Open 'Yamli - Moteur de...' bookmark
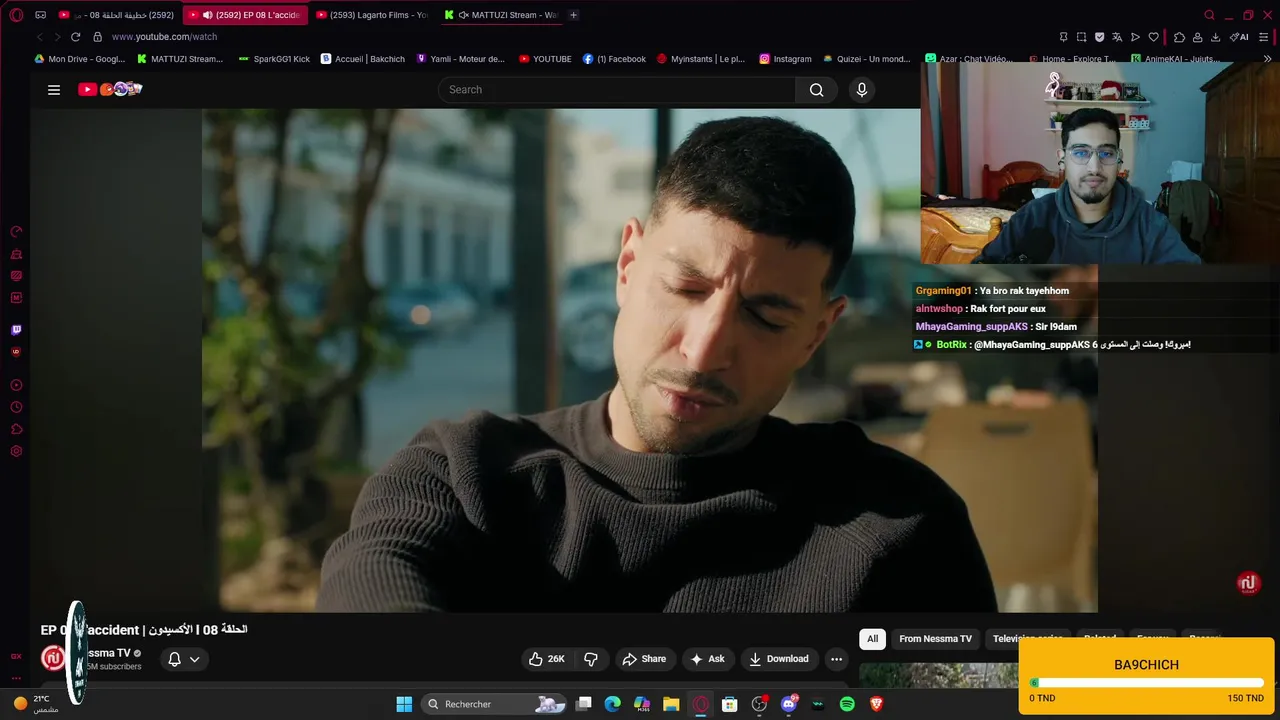The image size is (1280, 720). 460,59
